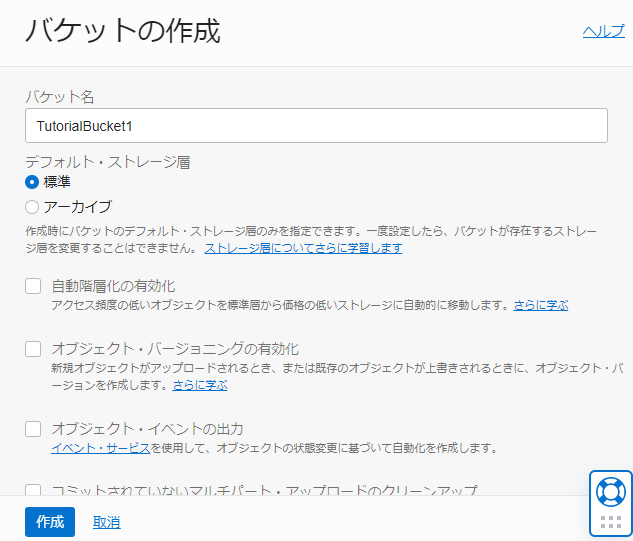Open the lifebuoy support help icon
633x541 pixels.
610,491
